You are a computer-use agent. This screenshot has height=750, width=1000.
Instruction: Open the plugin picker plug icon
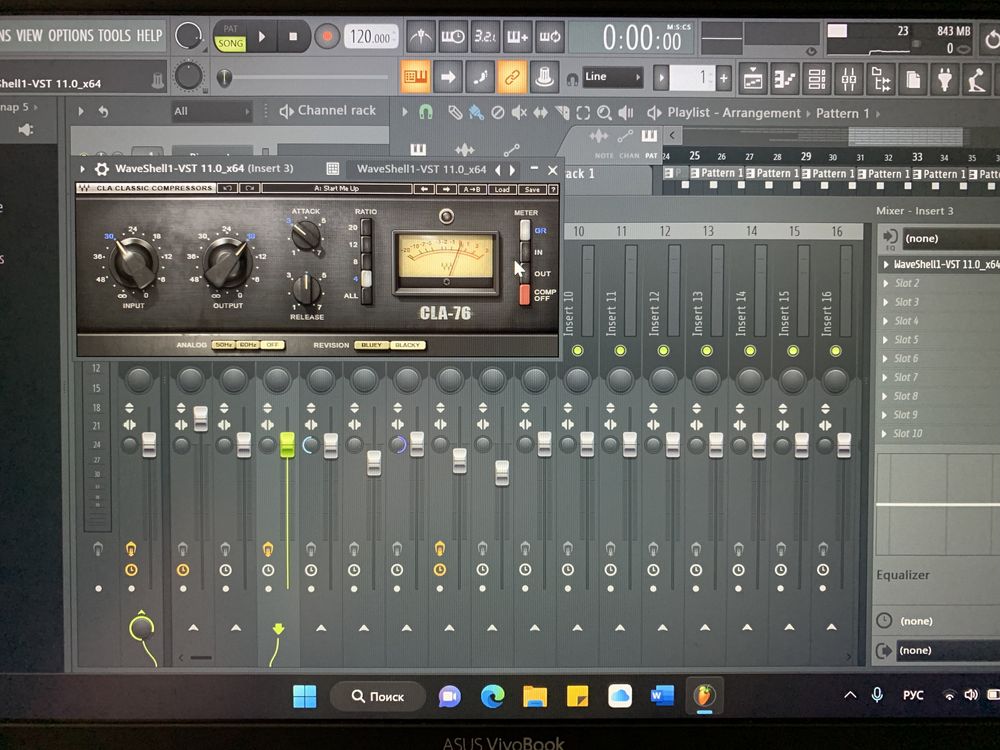click(945, 79)
